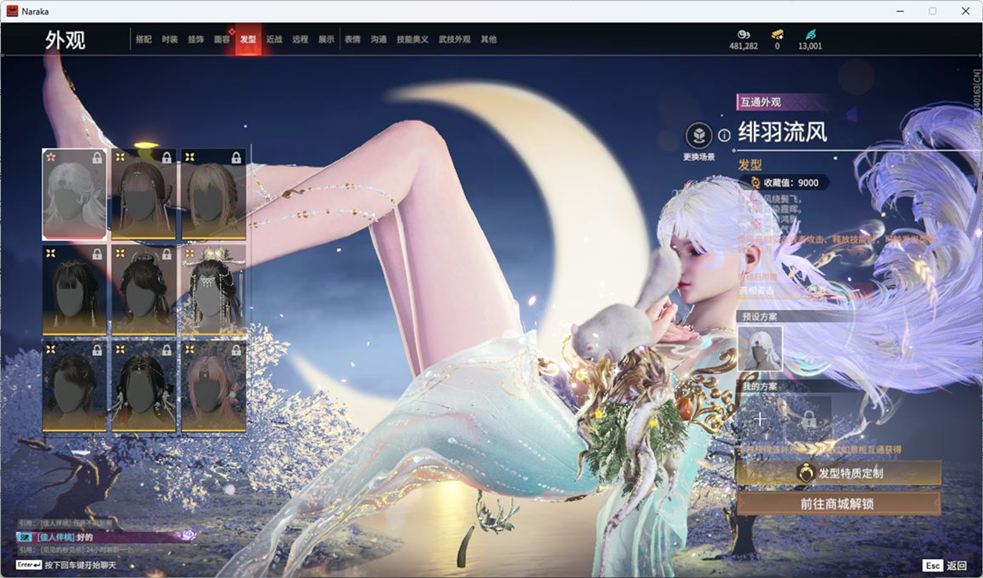
Task: Switch to the 时装 tab
Action: pyautogui.click(x=170, y=39)
